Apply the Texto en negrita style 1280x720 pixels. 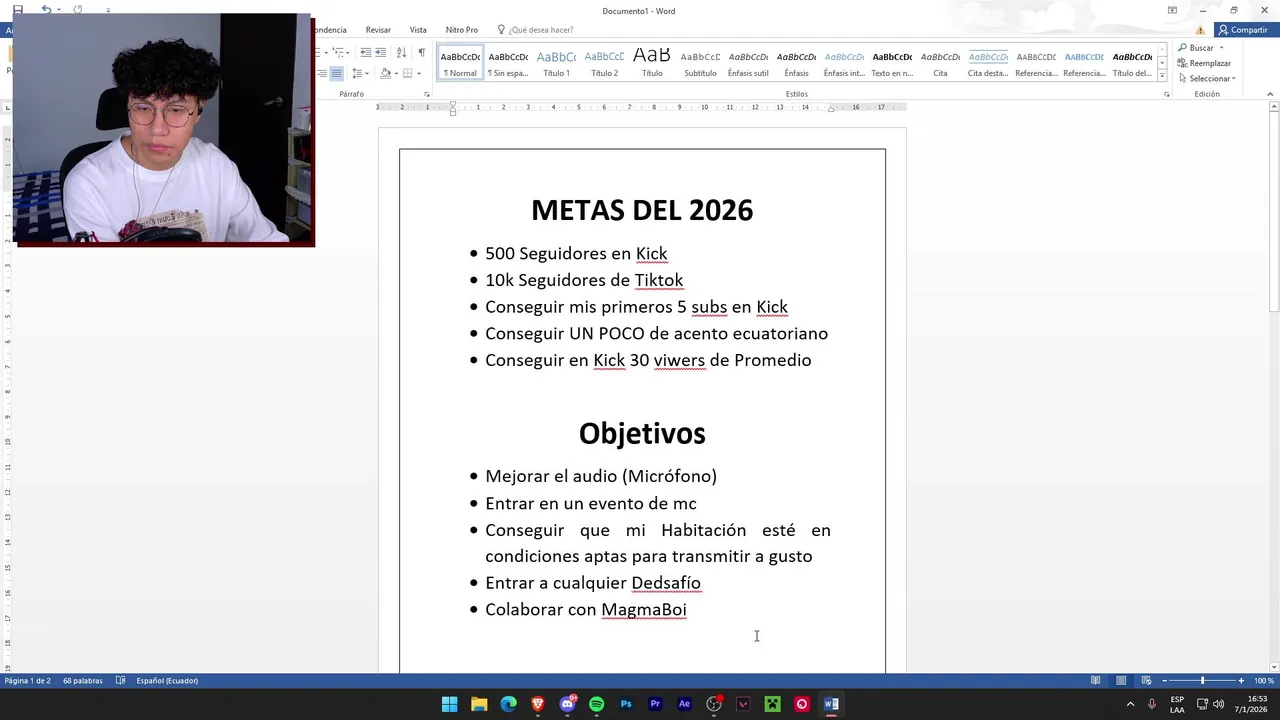(x=892, y=62)
